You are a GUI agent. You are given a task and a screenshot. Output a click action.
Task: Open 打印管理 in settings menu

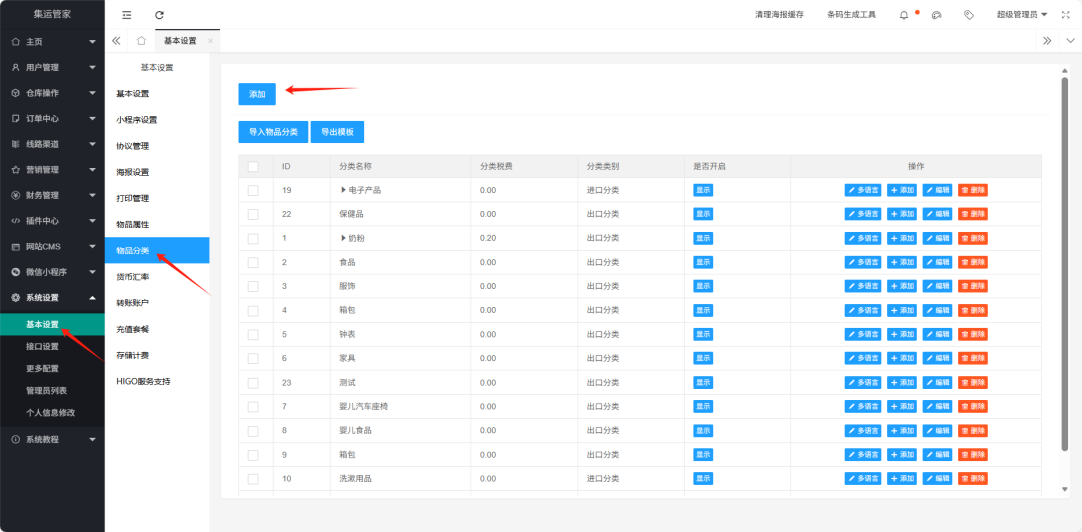click(157, 198)
